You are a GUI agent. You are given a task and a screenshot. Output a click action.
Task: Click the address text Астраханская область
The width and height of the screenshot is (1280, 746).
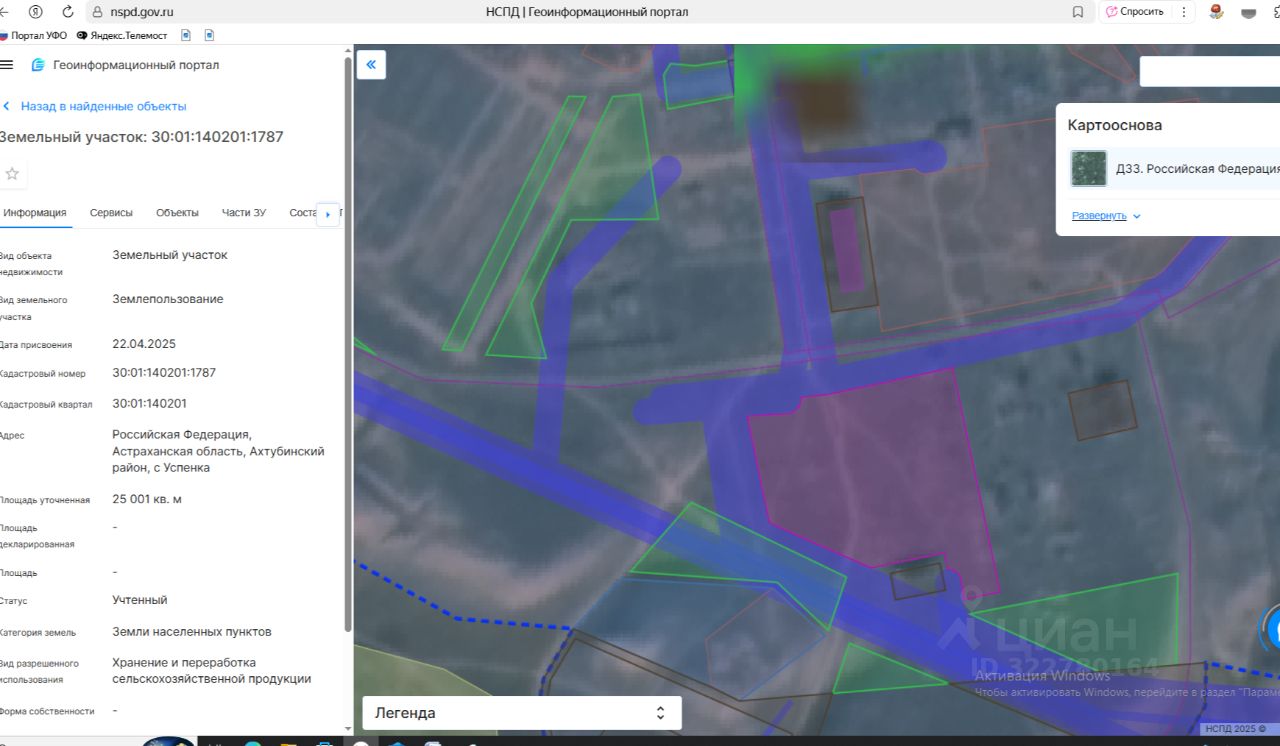pyautogui.click(x=176, y=452)
